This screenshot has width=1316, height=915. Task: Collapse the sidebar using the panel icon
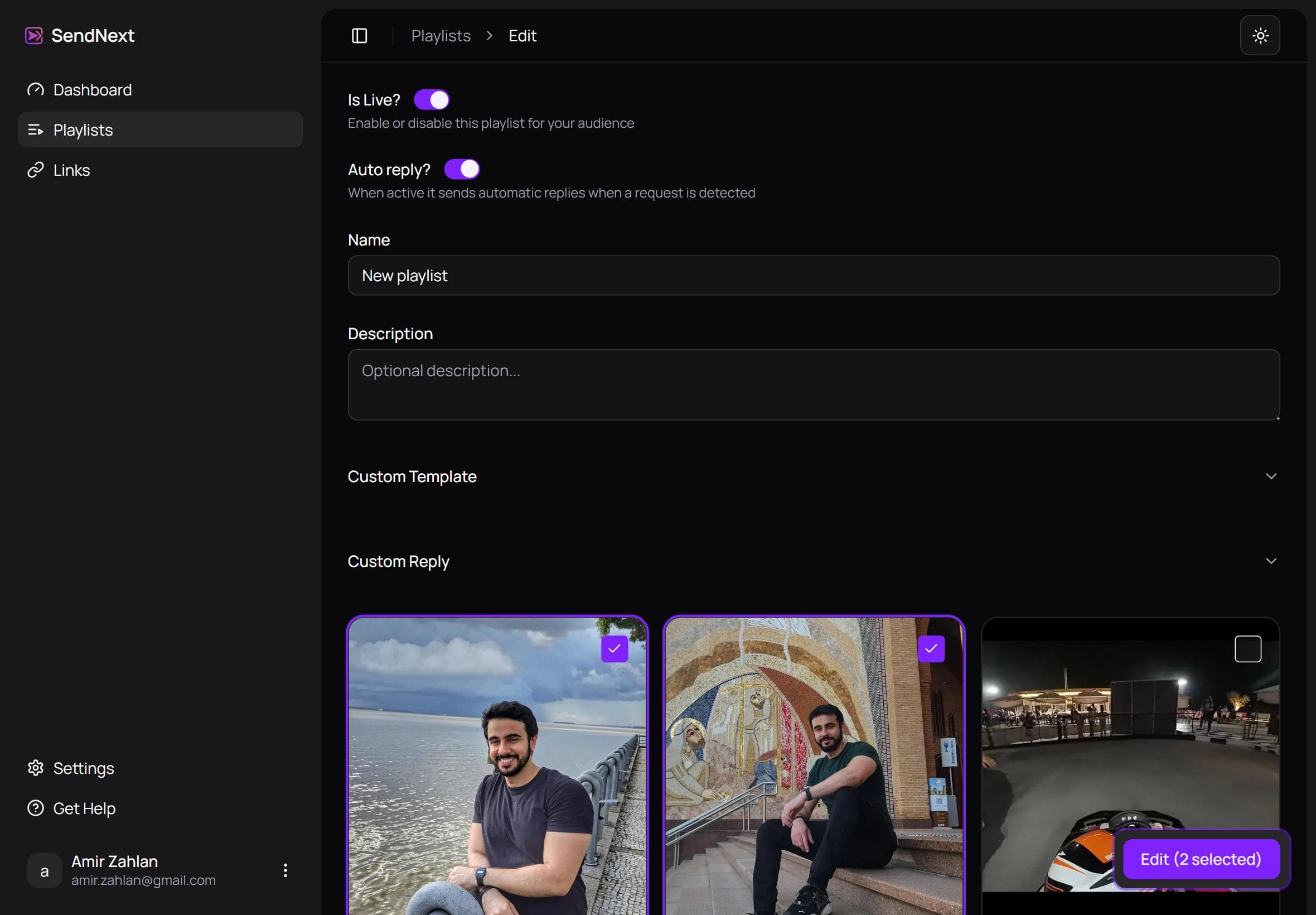coord(359,36)
